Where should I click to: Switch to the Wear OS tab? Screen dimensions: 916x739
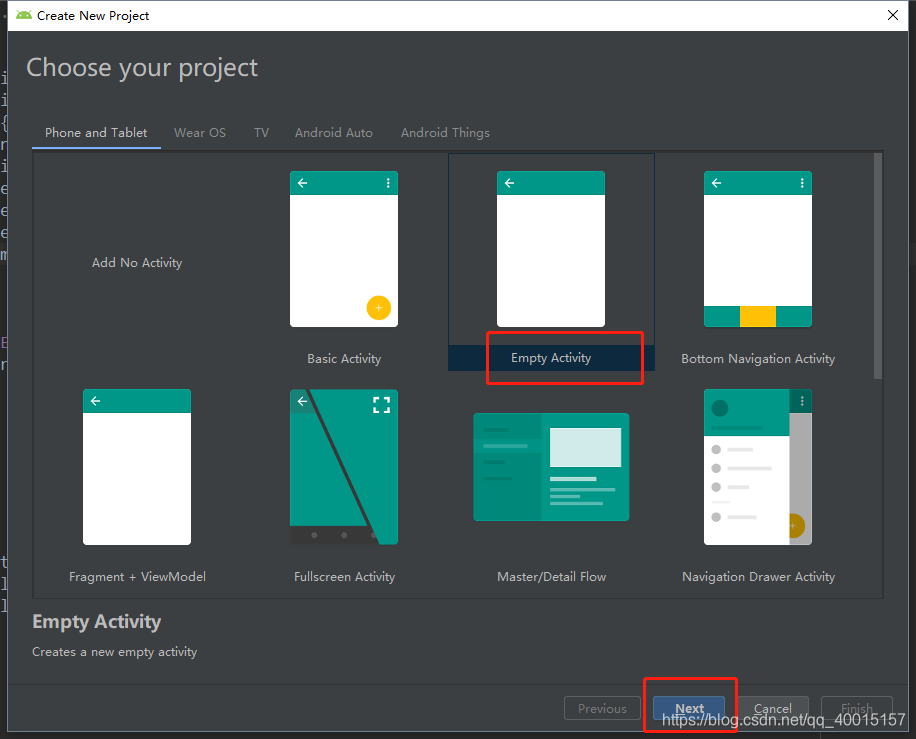tap(199, 132)
